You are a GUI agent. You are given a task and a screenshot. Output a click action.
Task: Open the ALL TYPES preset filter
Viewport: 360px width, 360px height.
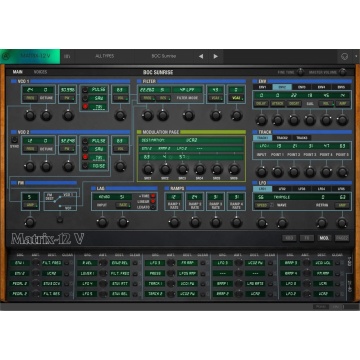pyautogui.click(x=105, y=56)
